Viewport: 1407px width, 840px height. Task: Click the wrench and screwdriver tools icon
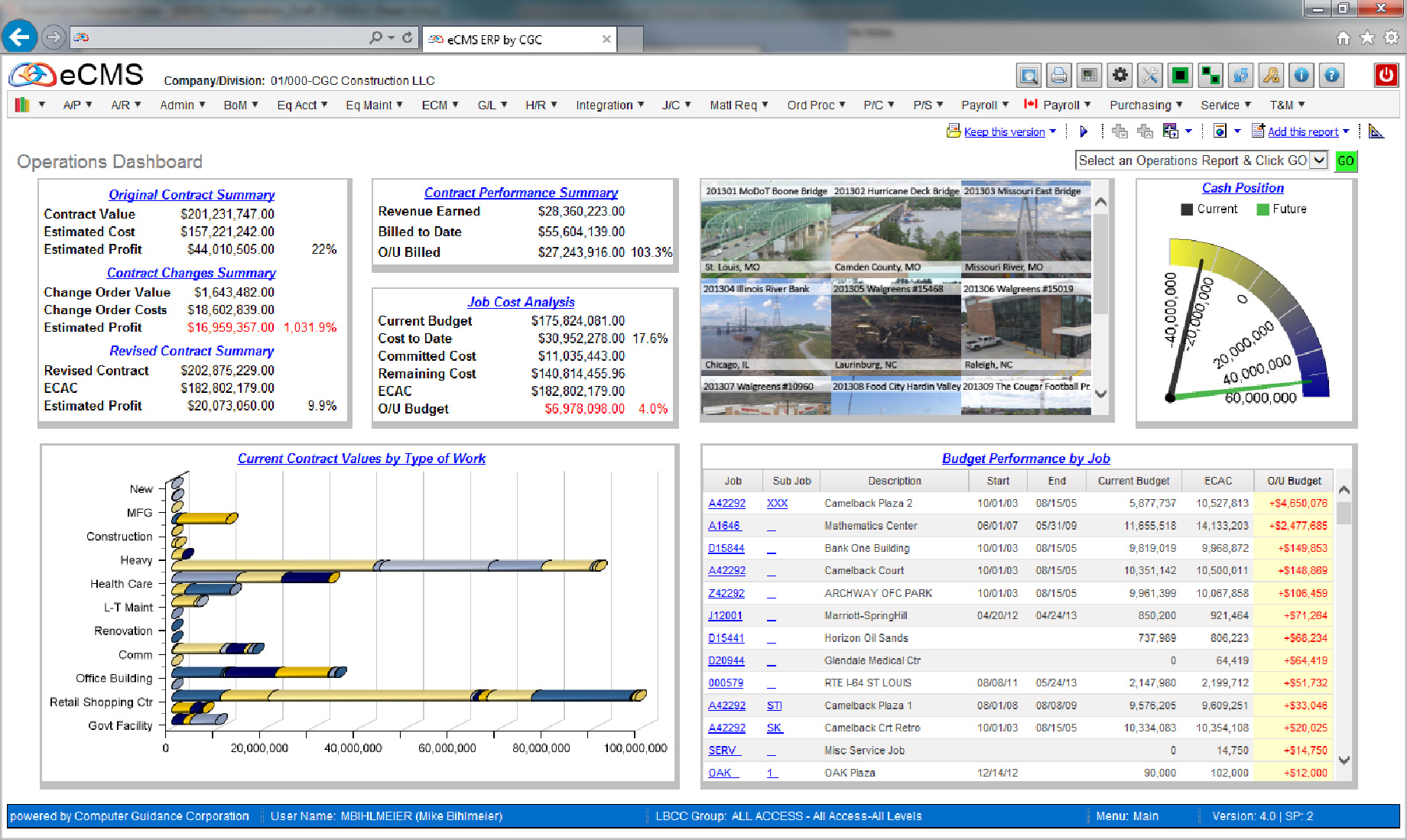[1149, 76]
